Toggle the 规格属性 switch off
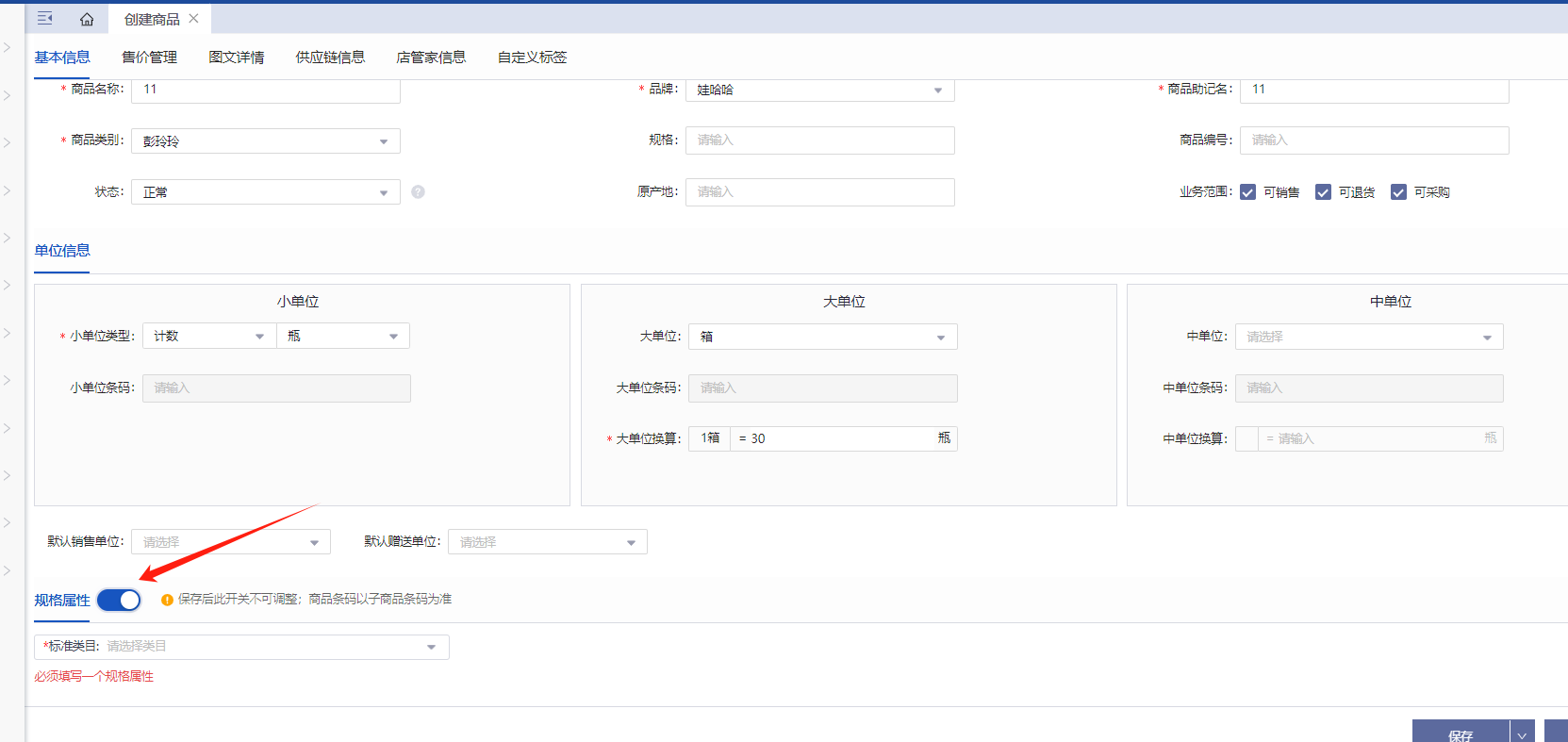 (119, 600)
